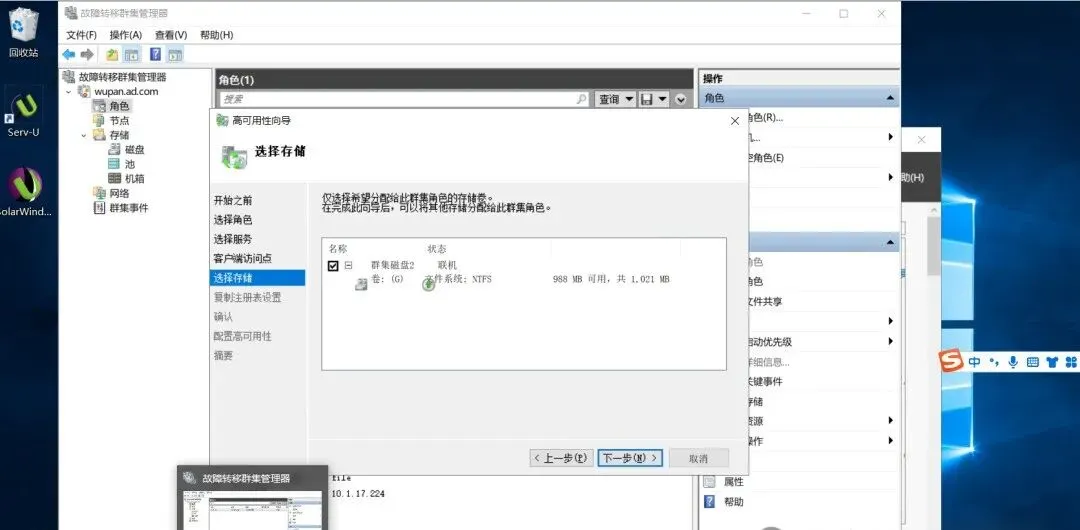Click the 客户端访问点 step in wizard sidebar
The image size is (1080, 530).
click(242, 258)
